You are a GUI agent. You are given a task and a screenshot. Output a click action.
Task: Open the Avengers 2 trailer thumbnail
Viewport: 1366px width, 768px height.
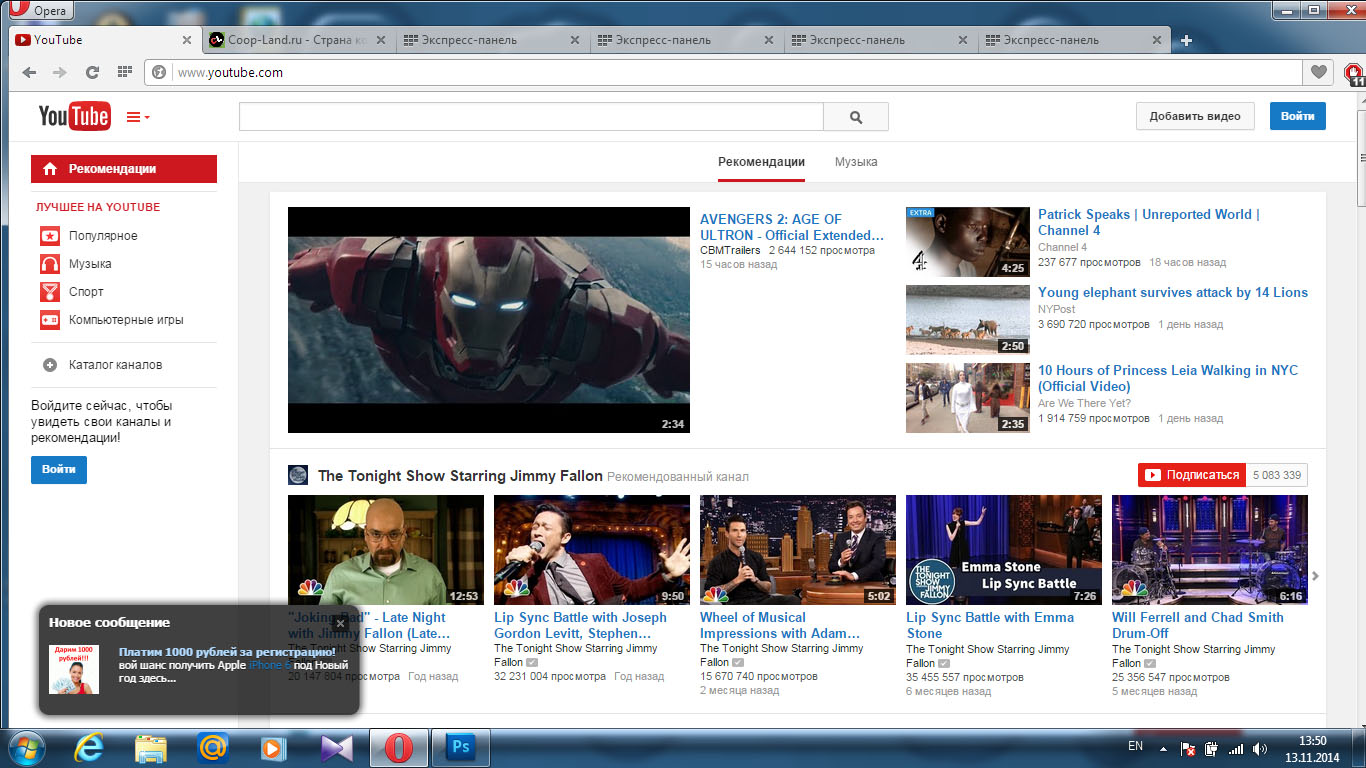click(x=489, y=320)
